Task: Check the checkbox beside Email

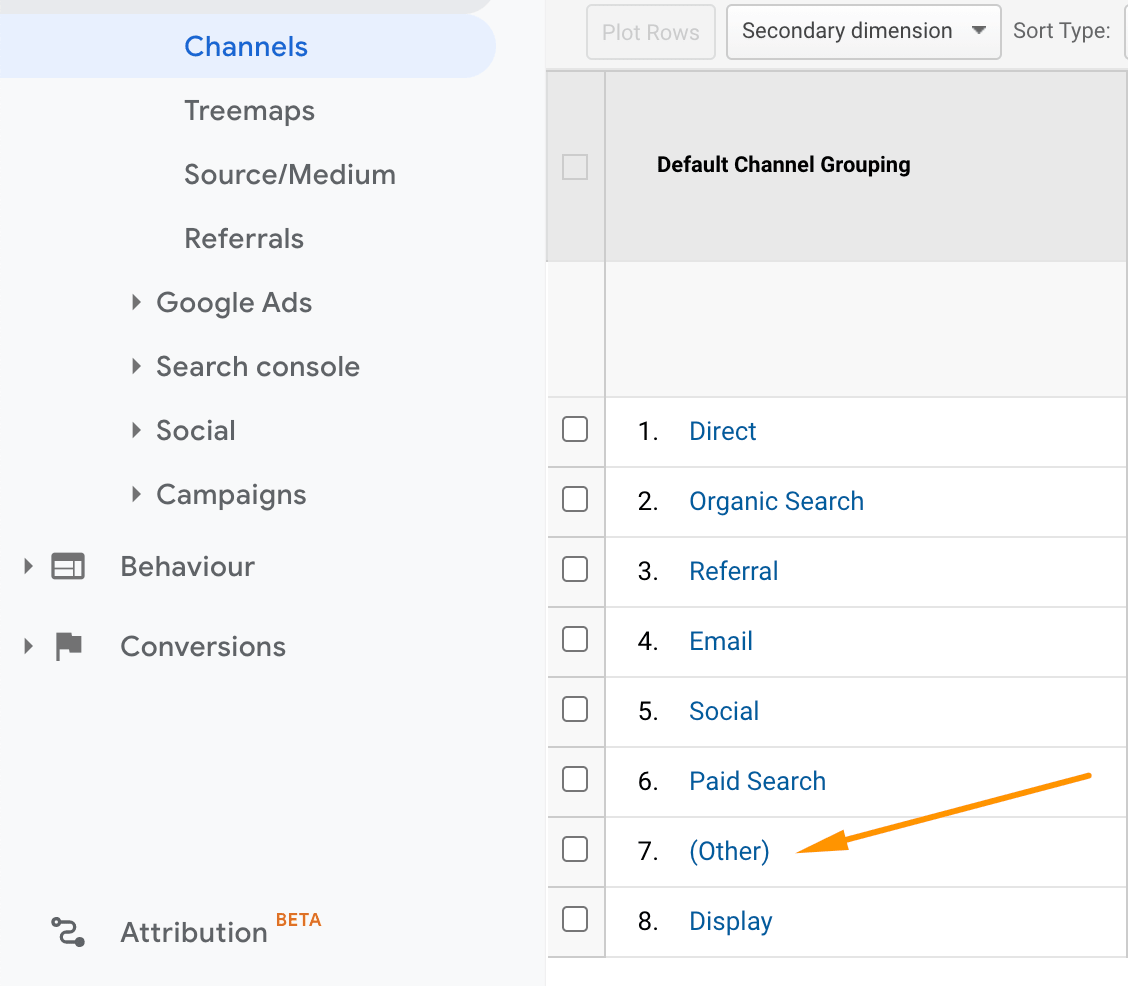Action: pyautogui.click(x=575, y=639)
